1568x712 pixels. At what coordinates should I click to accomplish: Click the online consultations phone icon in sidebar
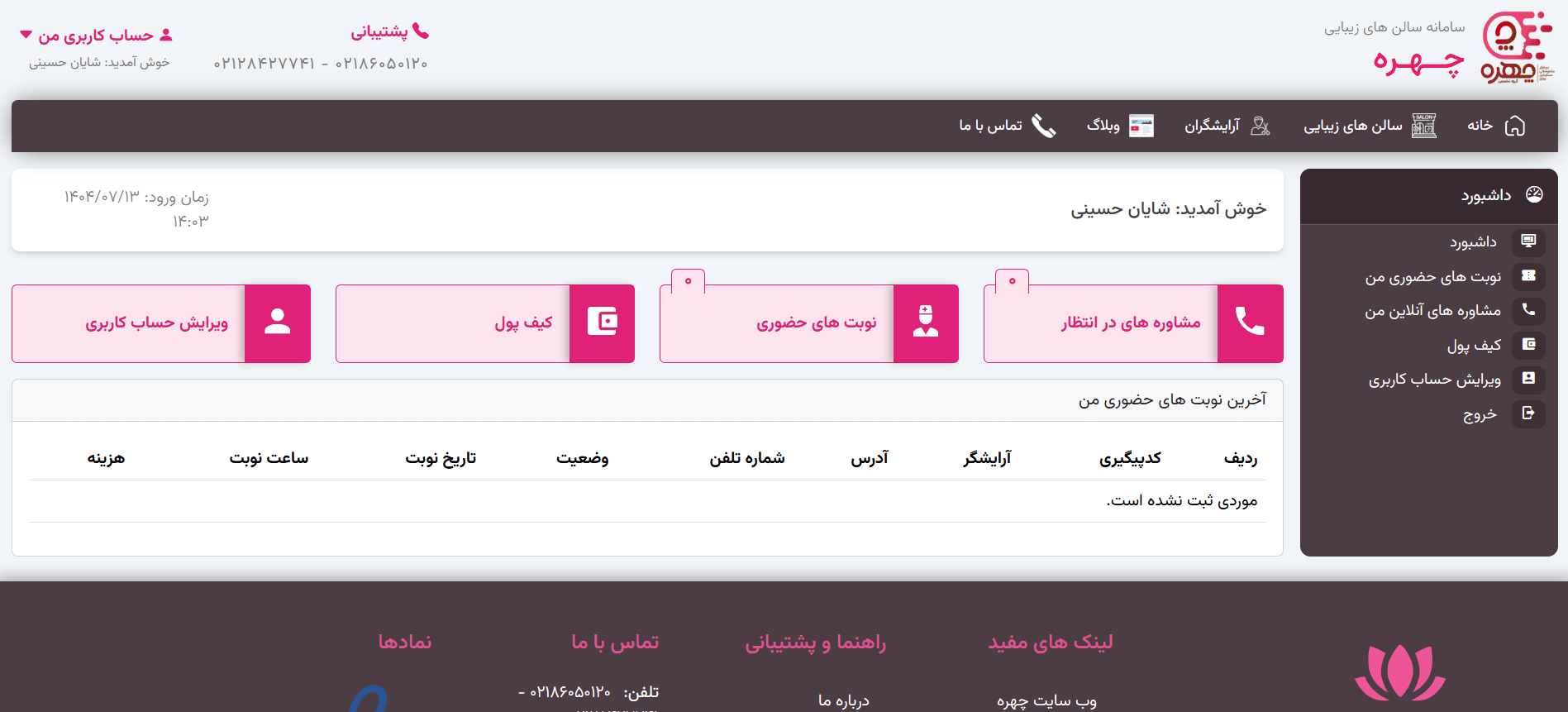point(1528,310)
